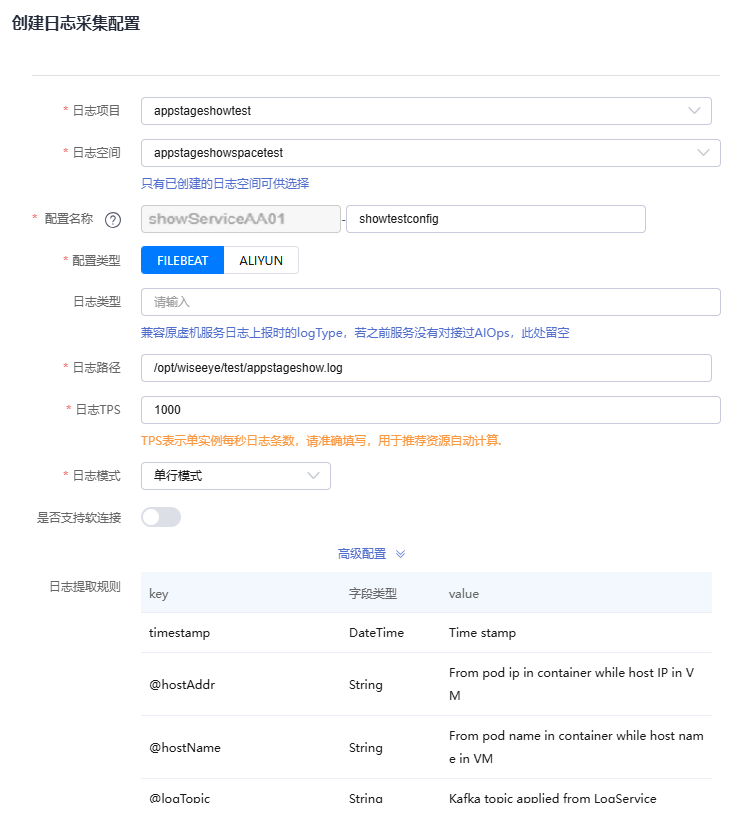Click the showtestconfig name input field
This screenshot has width=742, height=835.
tap(495, 219)
